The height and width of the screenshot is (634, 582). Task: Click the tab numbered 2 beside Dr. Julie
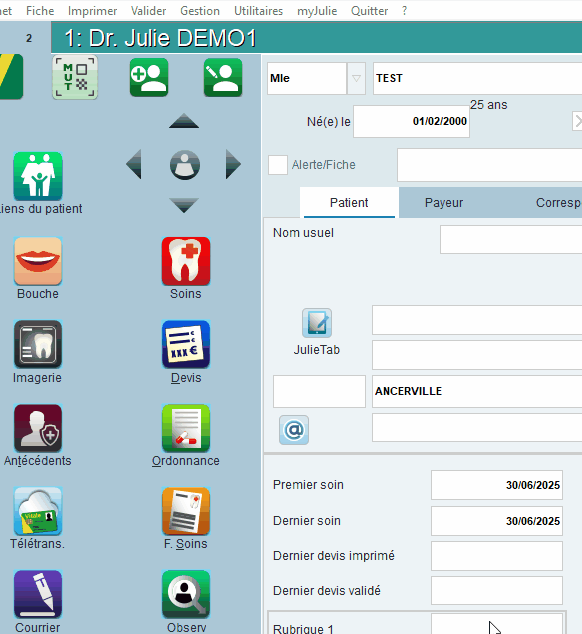[29, 38]
